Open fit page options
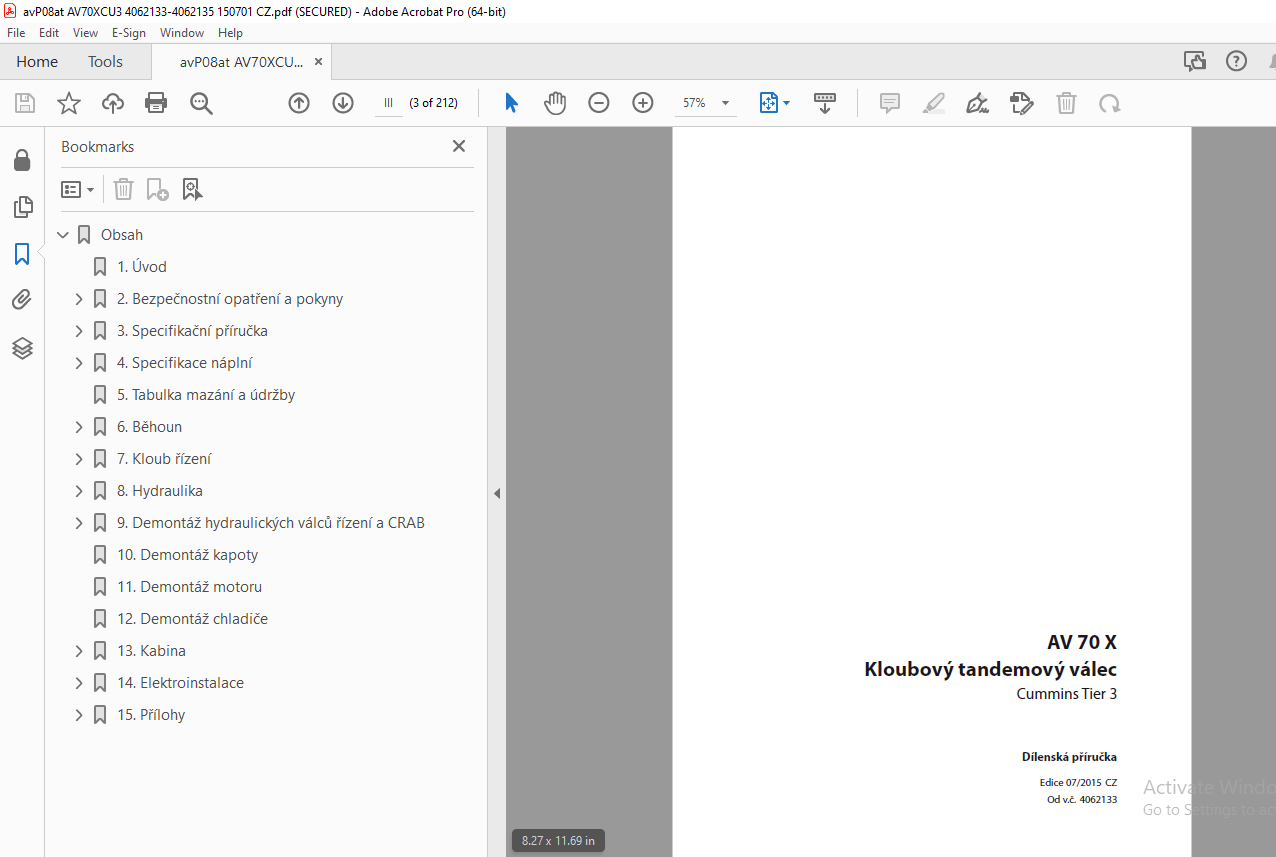Screen dimensions: 1276x857 tap(774, 103)
